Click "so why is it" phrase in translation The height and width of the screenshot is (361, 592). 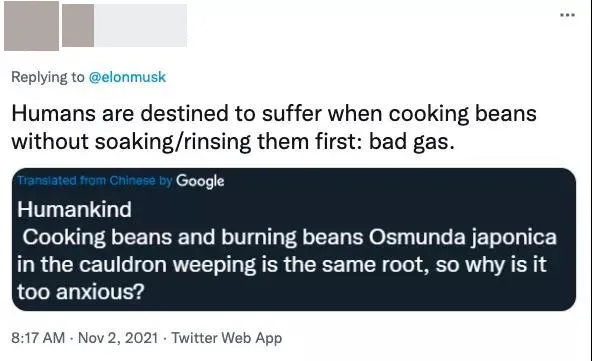[491, 264]
